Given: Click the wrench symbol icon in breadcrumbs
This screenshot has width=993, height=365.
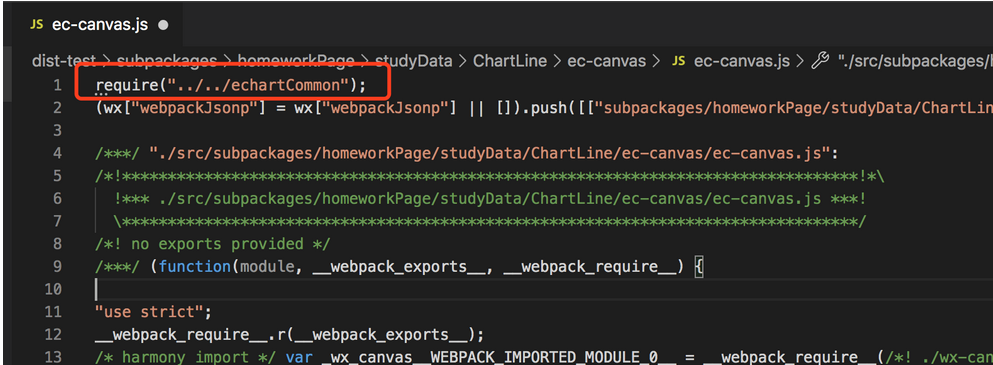Looking at the screenshot, I should pos(820,61).
